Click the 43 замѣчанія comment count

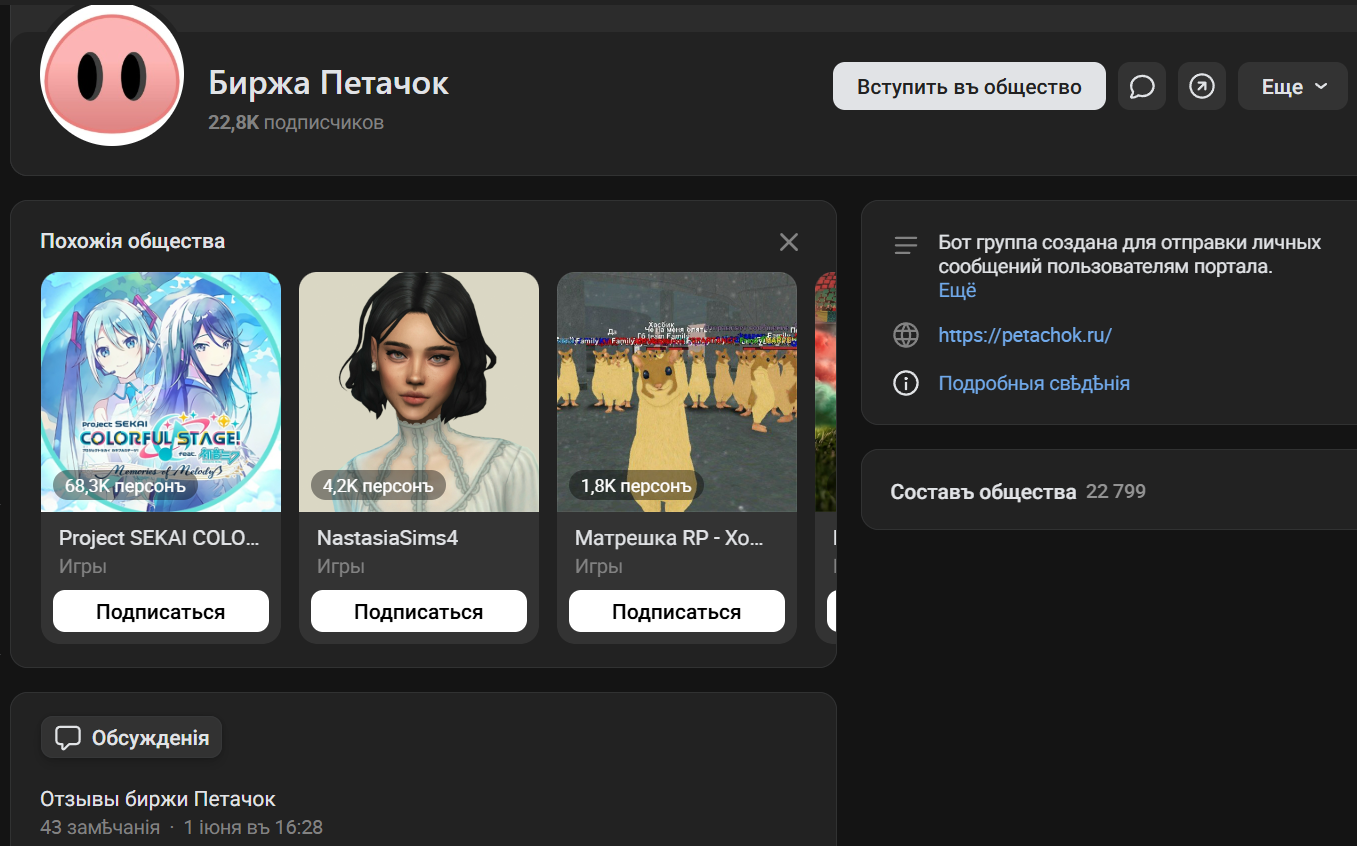click(100, 828)
